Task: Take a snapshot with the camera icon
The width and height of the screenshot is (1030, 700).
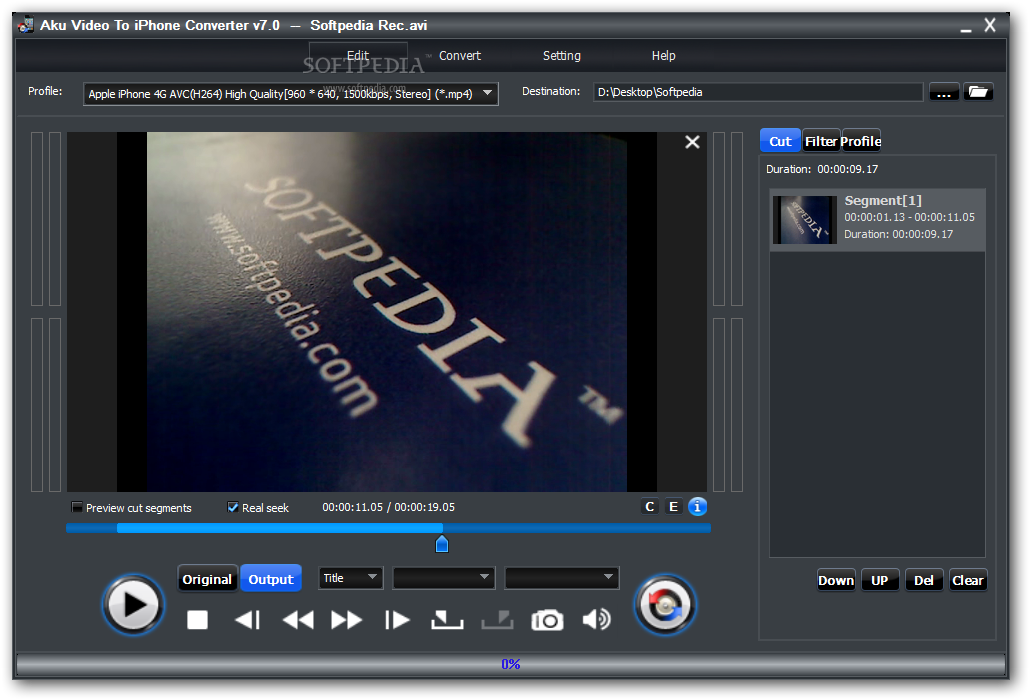Action: 547,620
